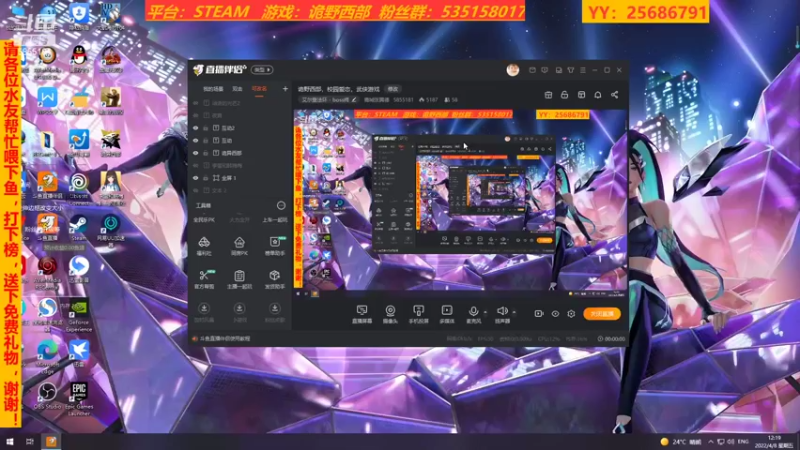
Task: Toggle visibility of the fifth source row
Action: 195,153
